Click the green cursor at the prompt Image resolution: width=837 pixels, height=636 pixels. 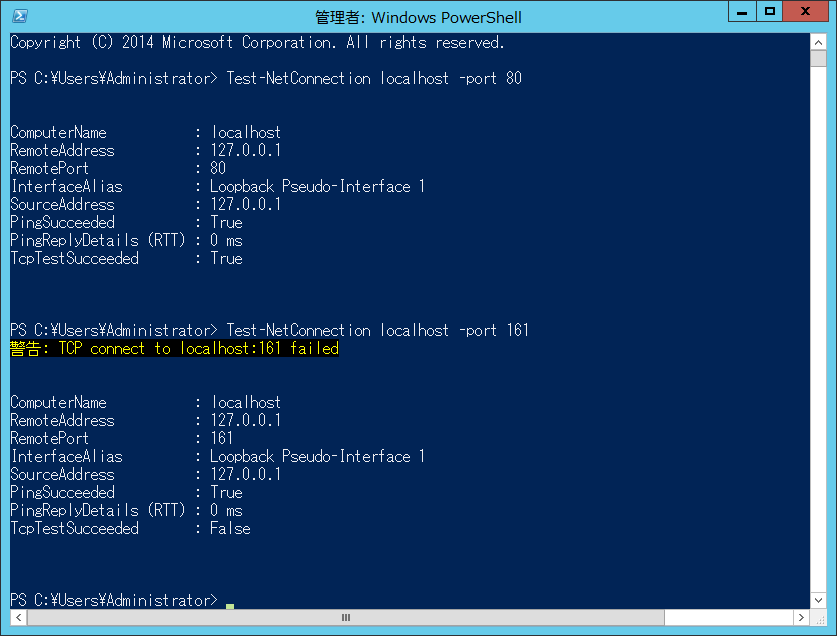230,606
